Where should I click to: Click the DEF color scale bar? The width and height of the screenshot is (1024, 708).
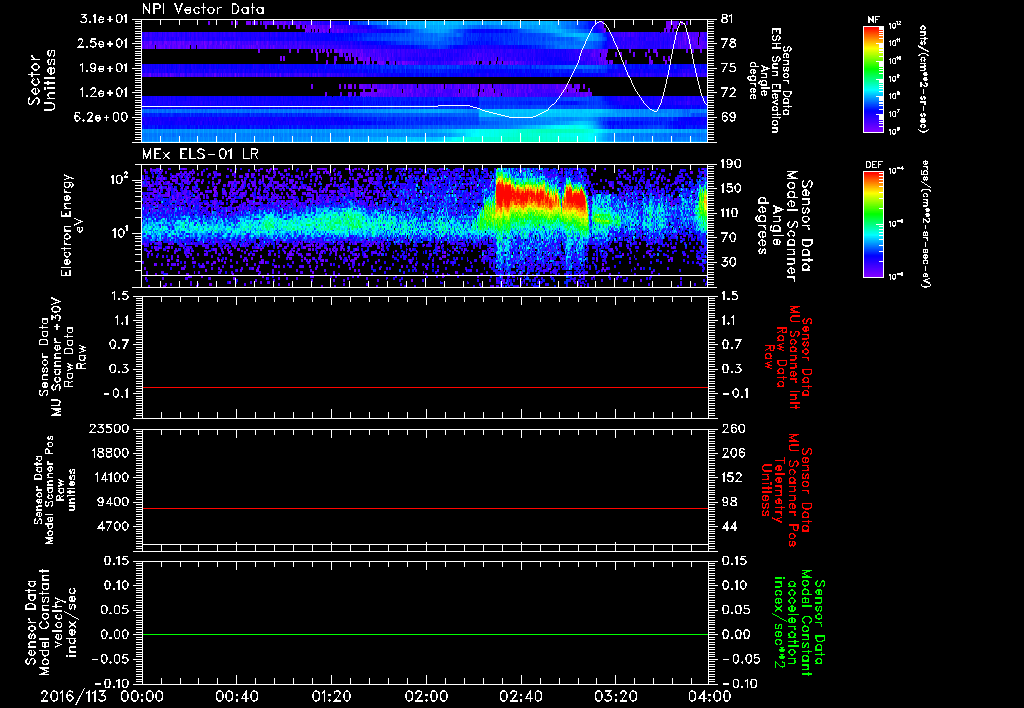(874, 223)
